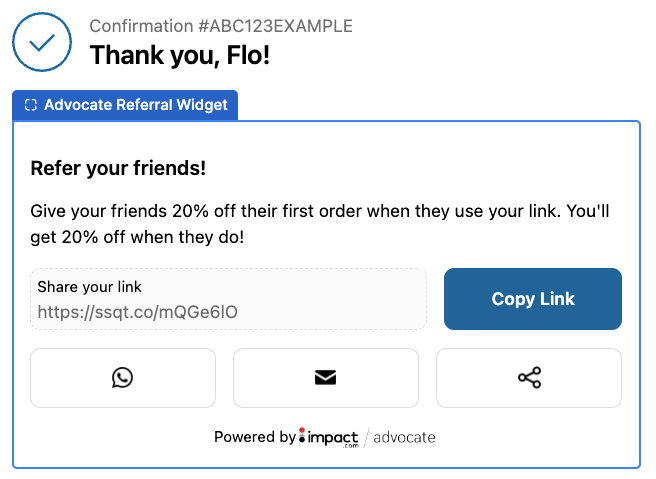Focus the Share your link field
Image resolution: width=656 pixels, height=479 pixels.
(x=228, y=299)
